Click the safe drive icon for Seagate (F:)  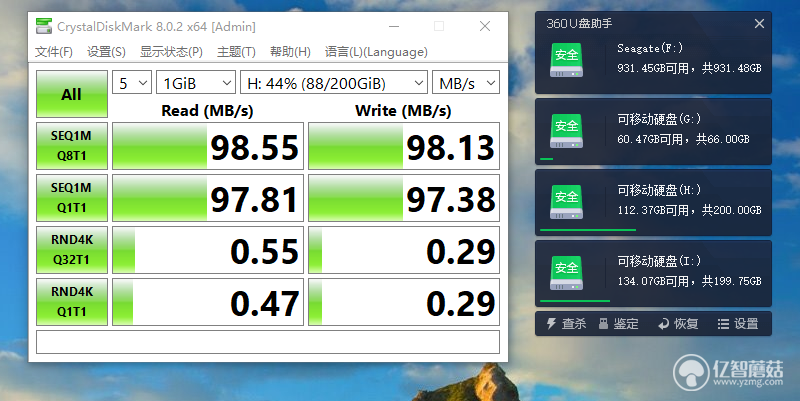pyautogui.click(x=566, y=60)
